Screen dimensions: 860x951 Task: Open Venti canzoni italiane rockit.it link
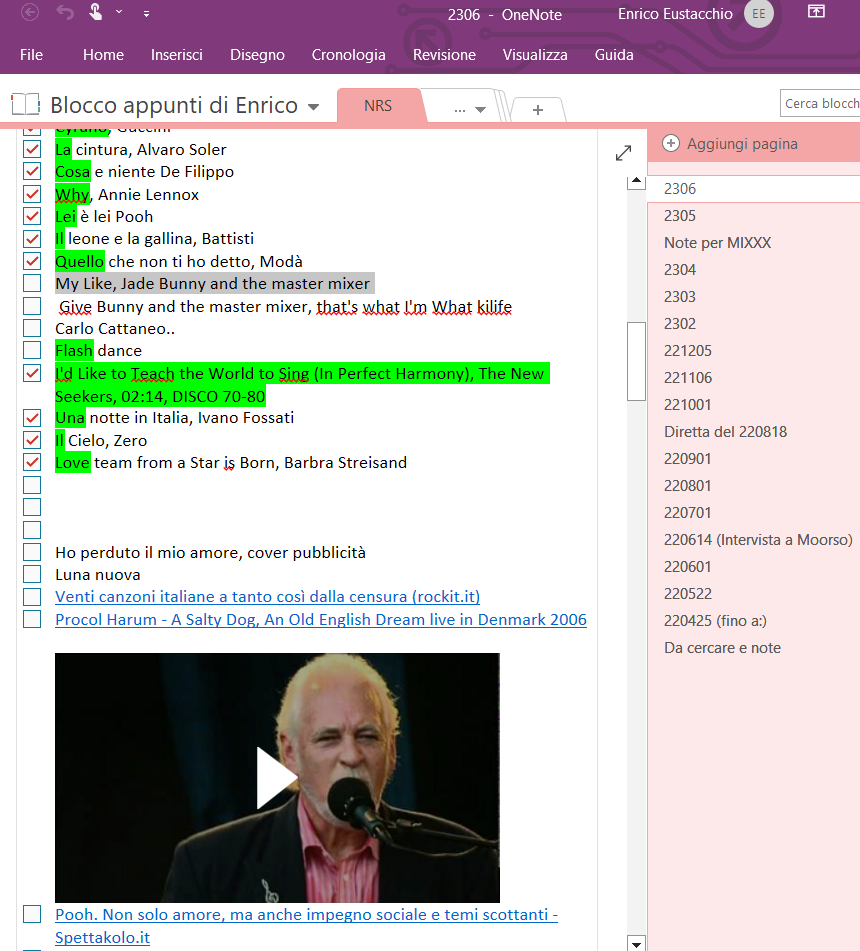tap(267, 597)
